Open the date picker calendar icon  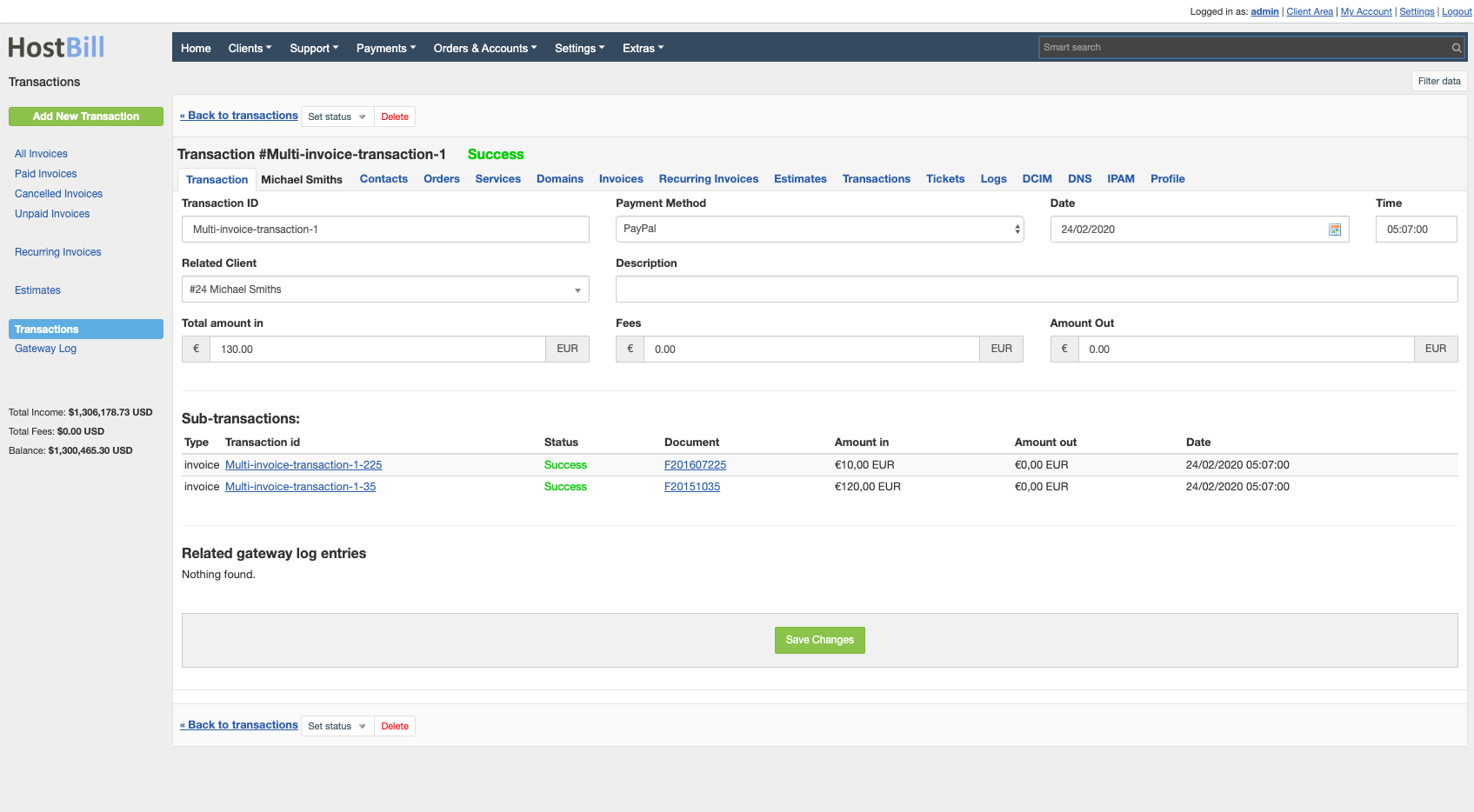1335,229
